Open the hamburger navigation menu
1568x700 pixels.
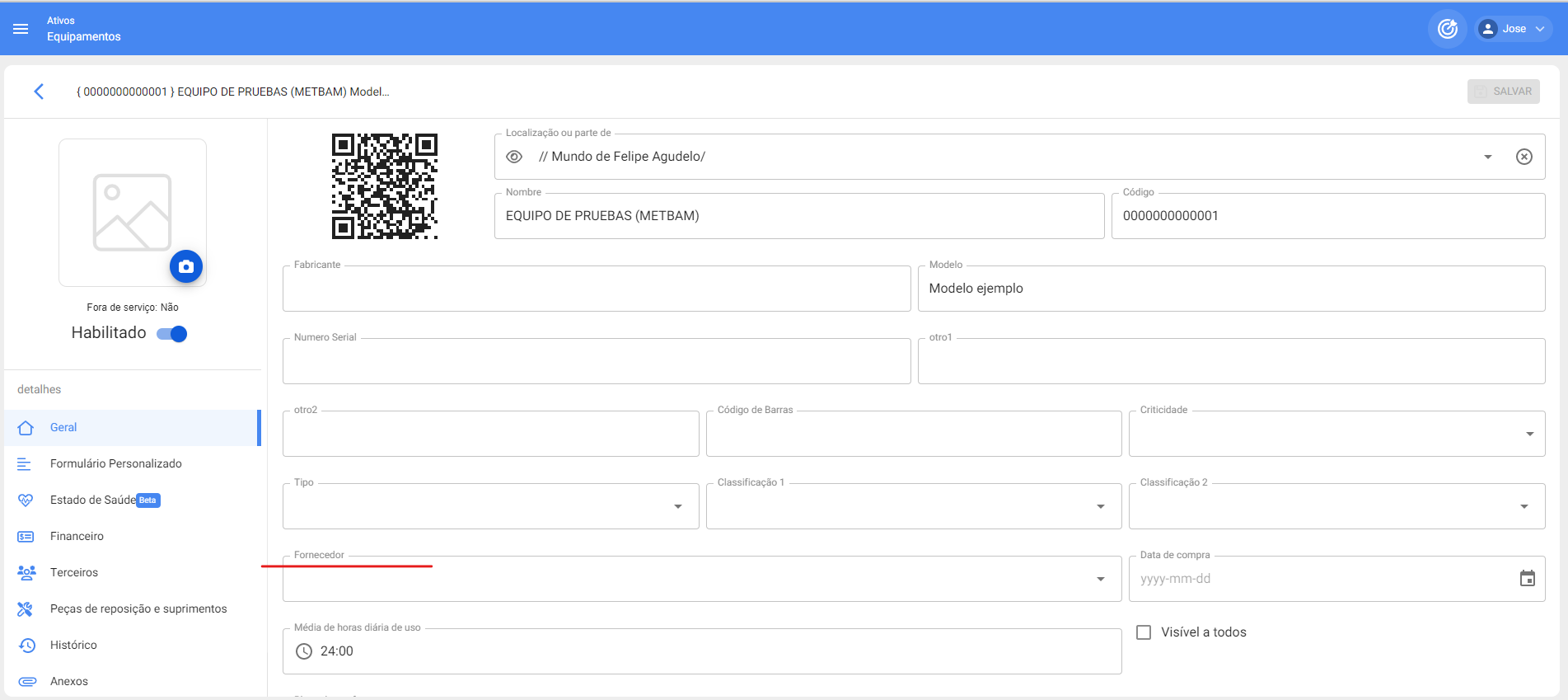[x=21, y=29]
